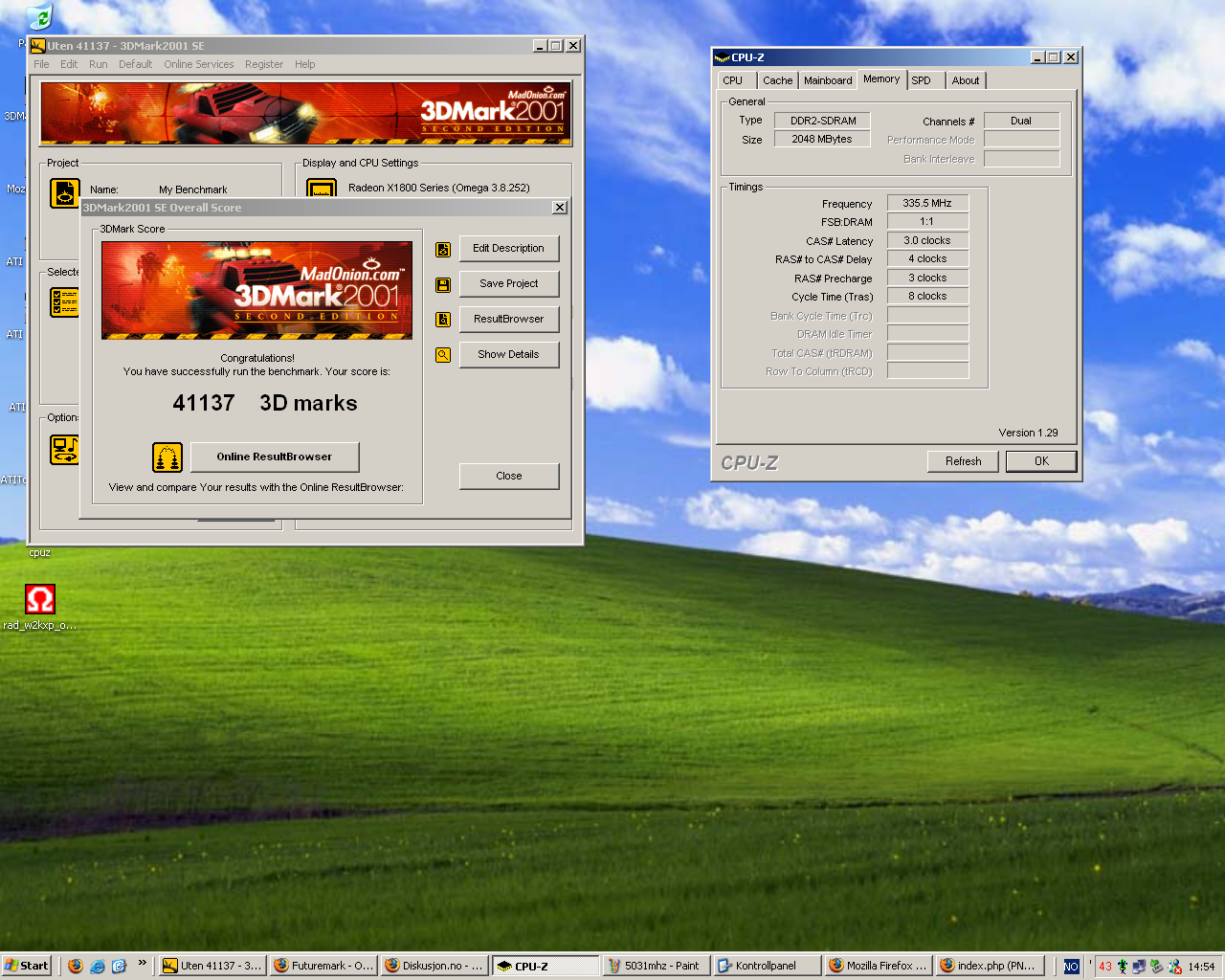Image resolution: width=1225 pixels, height=980 pixels.
Task: Click the Size field showing 2048 MBytes
Action: pos(823,139)
